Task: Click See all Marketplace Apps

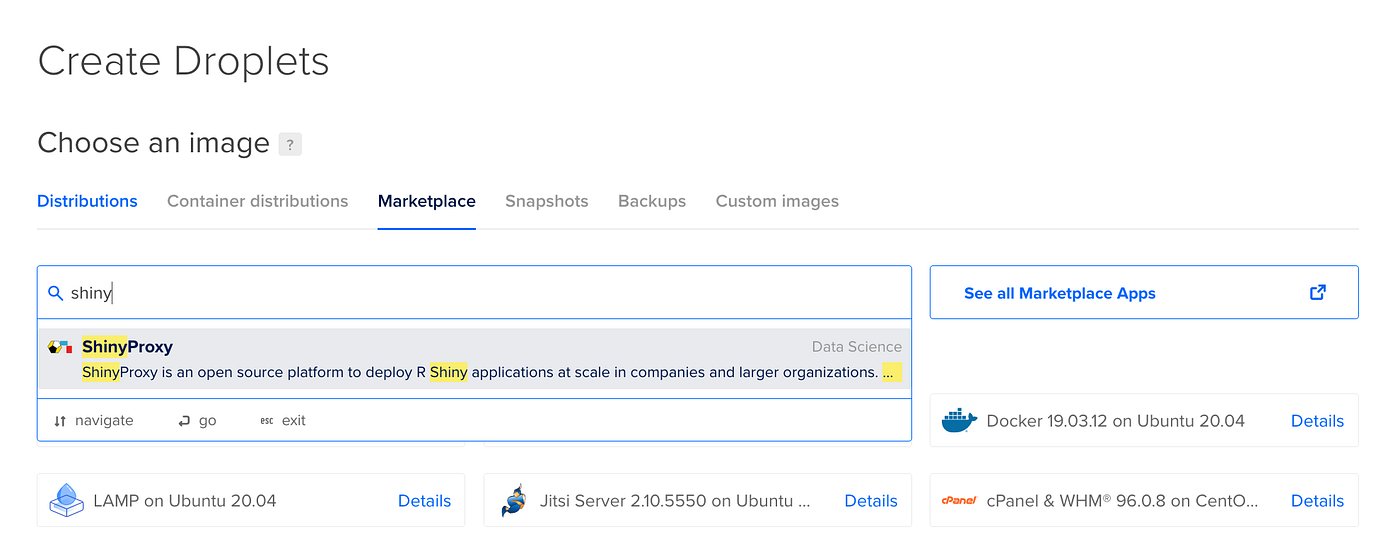Action: [1144, 292]
